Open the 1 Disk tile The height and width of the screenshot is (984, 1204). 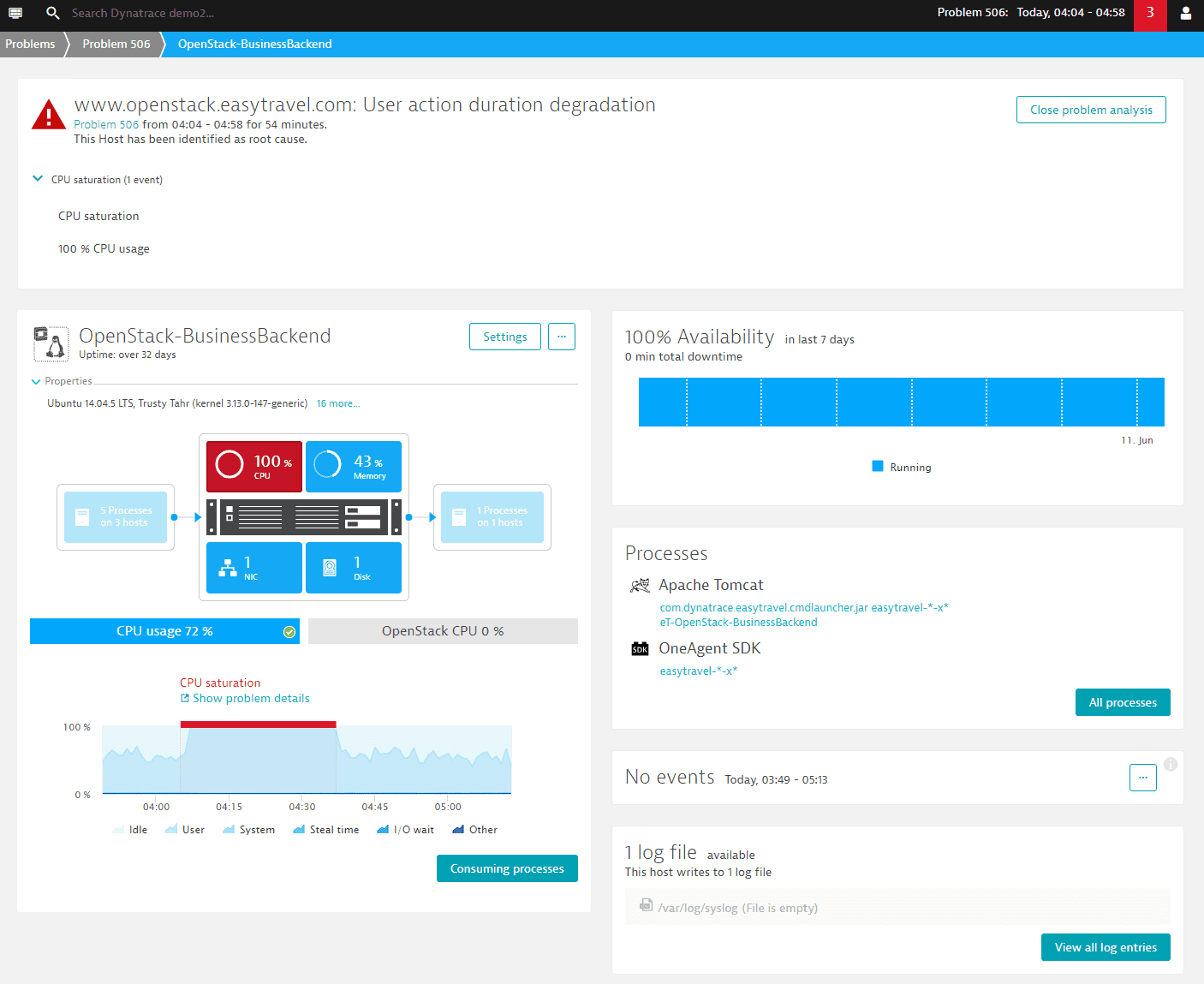coord(354,568)
